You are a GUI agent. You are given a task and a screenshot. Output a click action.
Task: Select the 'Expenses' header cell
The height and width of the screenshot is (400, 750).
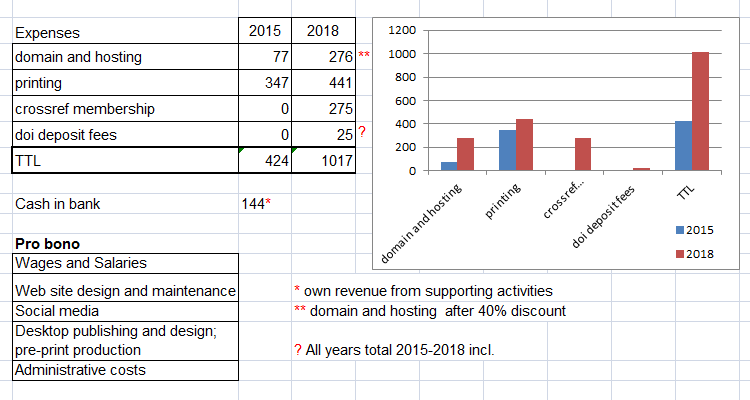pos(125,31)
